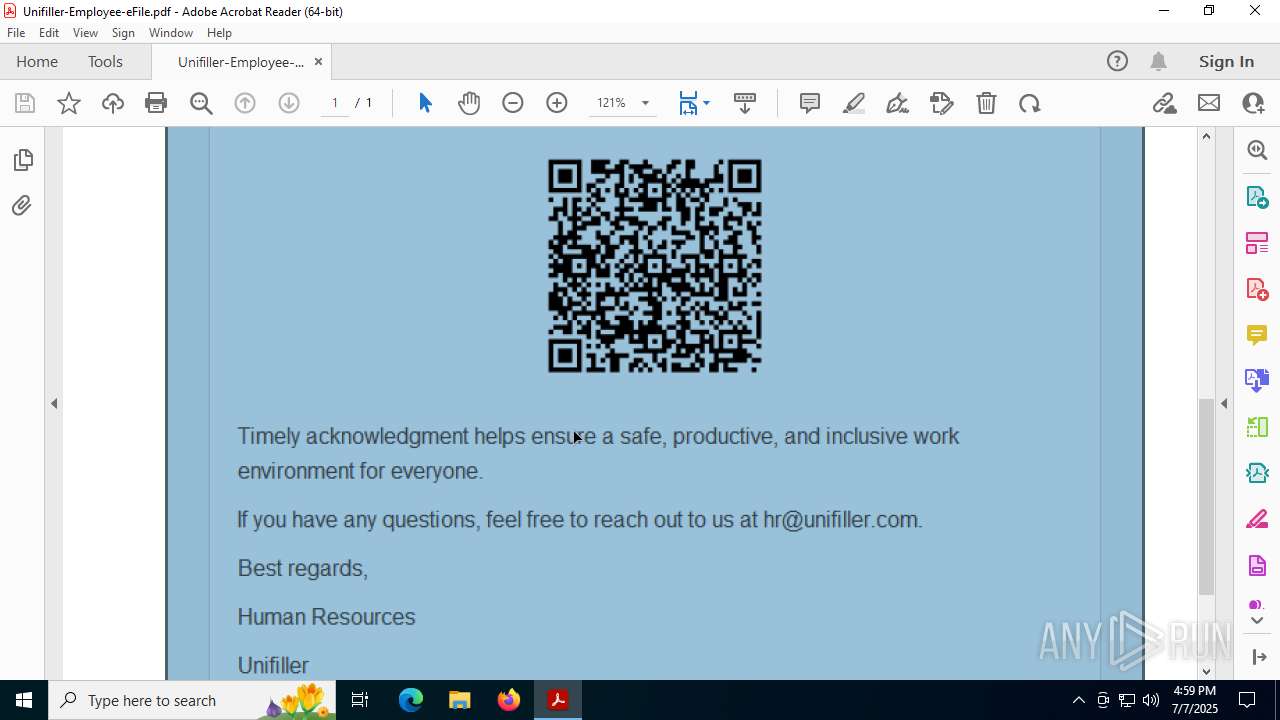Expand right pane with bottom arrow icon

tap(1259, 657)
